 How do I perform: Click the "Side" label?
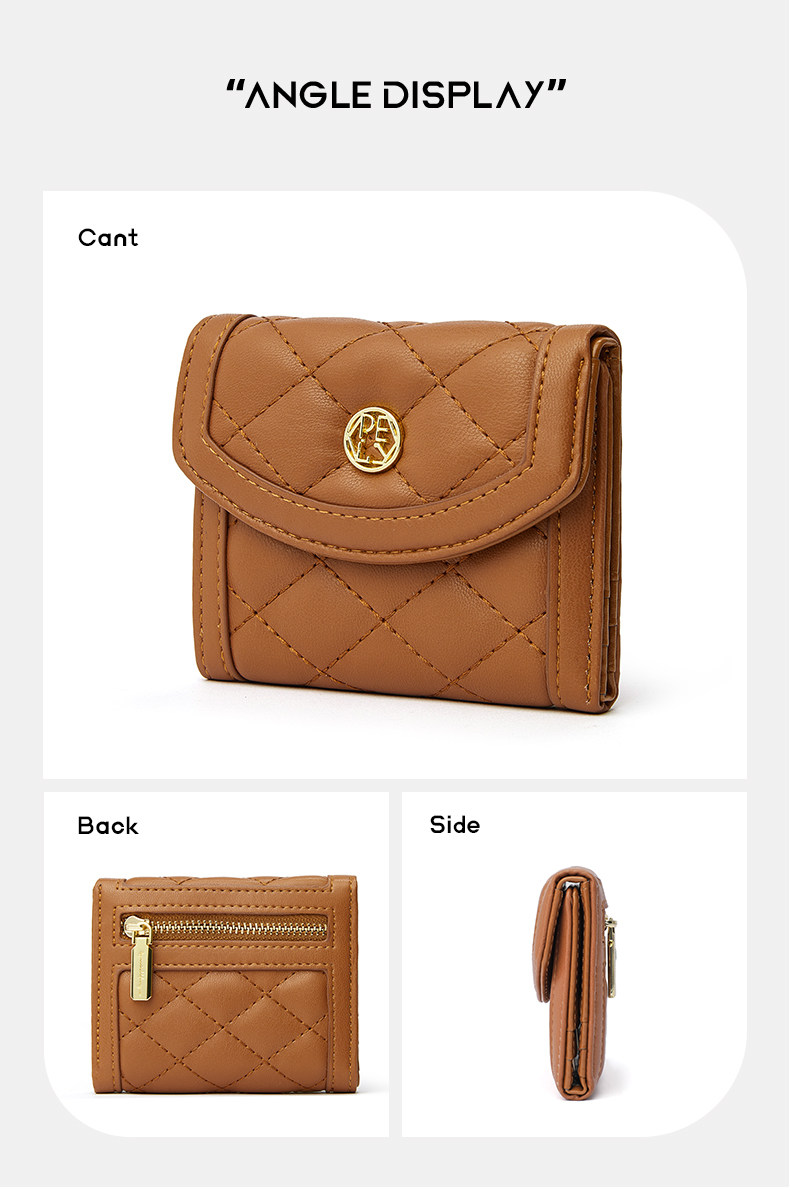coord(454,825)
